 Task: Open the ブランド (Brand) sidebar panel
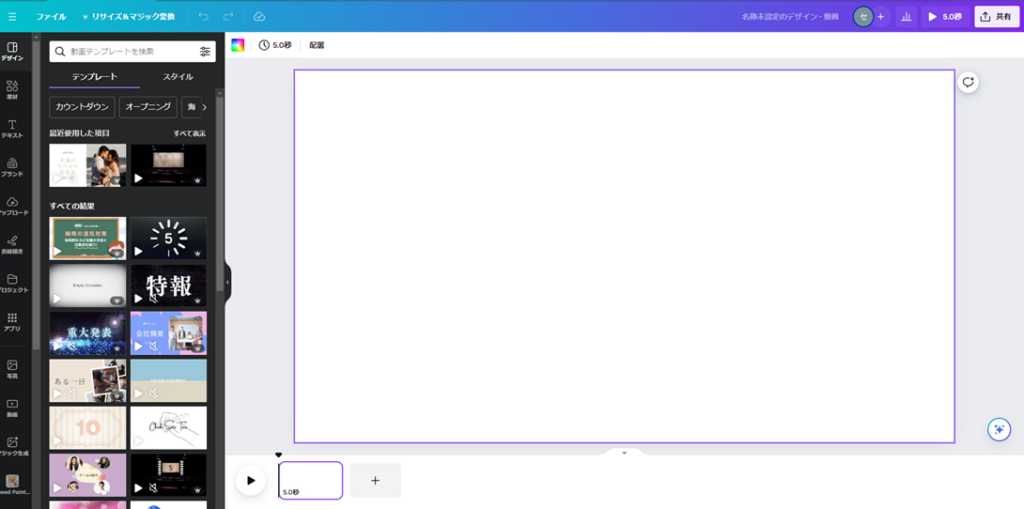[12, 167]
